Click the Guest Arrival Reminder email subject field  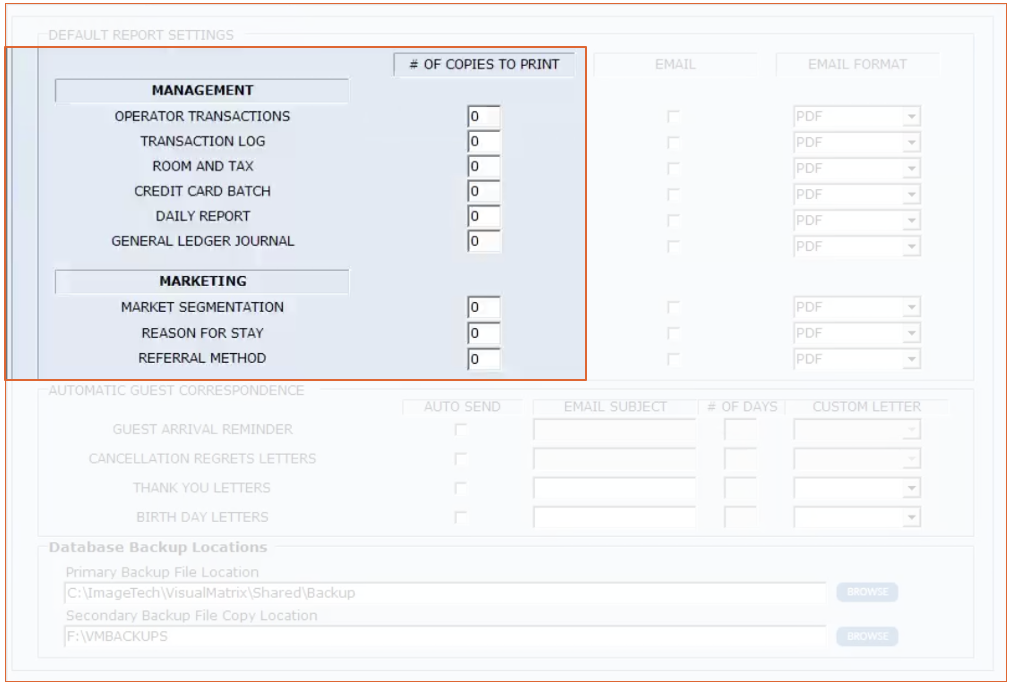(614, 430)
